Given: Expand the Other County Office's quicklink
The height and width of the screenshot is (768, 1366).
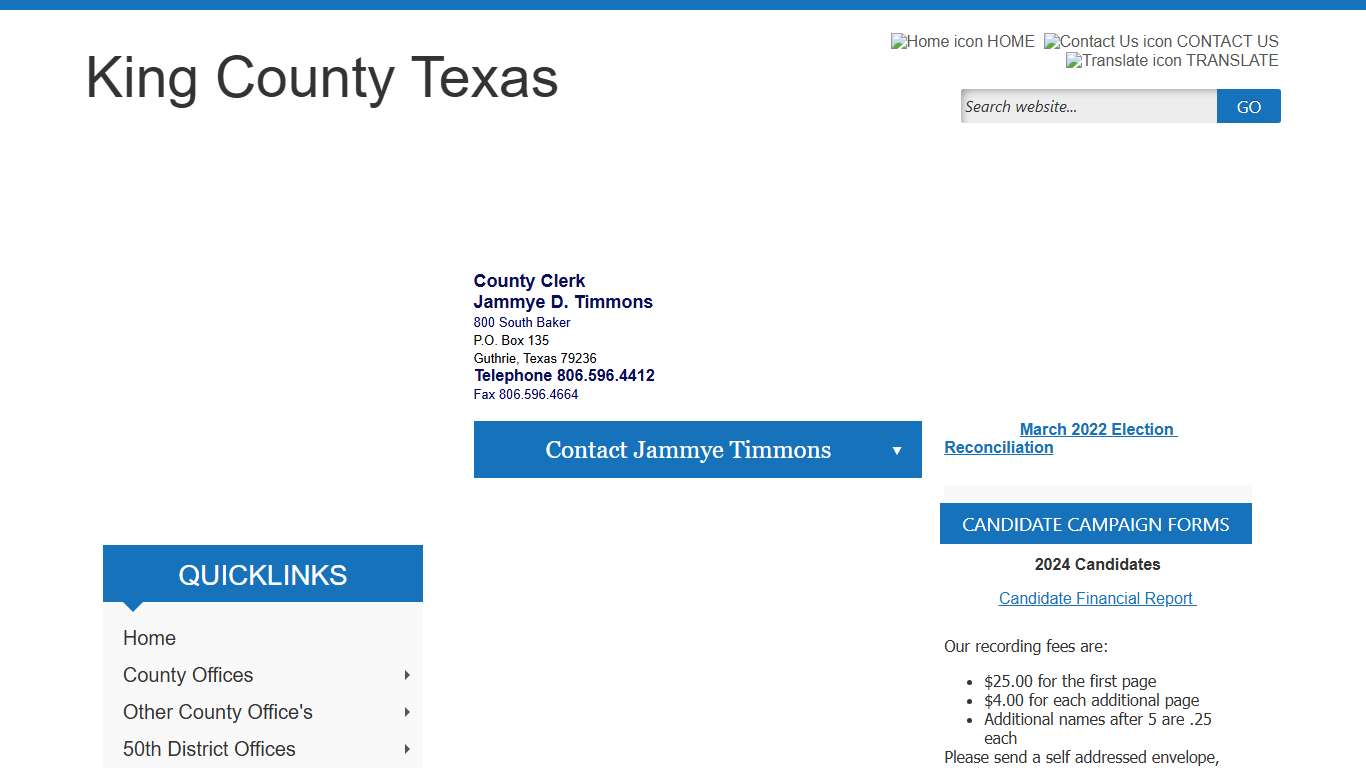Looking at the screenshot, I should 406,712.
